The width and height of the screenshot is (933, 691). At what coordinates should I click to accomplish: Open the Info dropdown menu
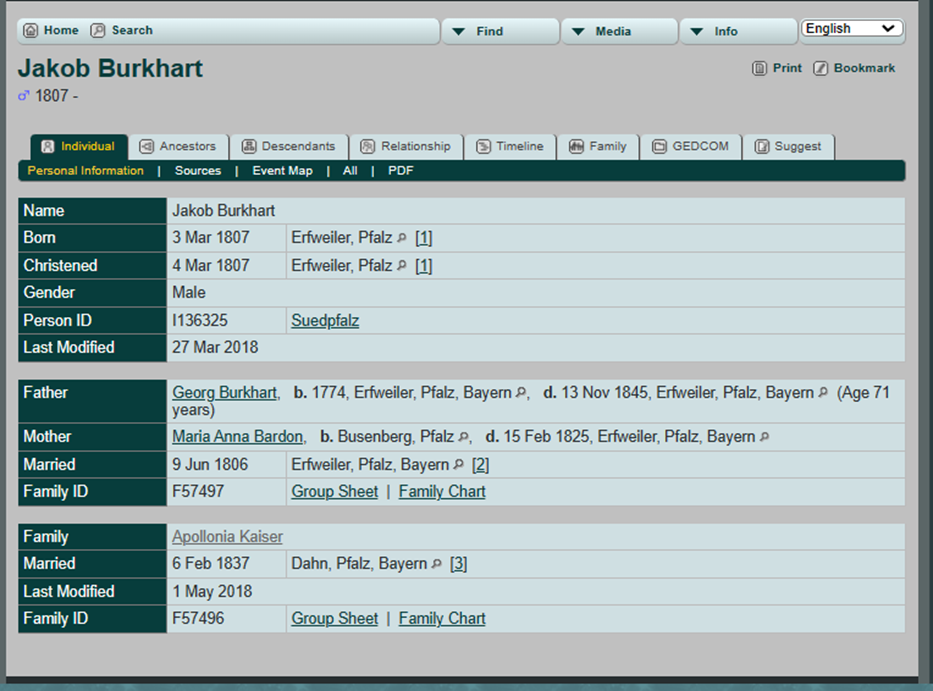click(x=738, y=31)
